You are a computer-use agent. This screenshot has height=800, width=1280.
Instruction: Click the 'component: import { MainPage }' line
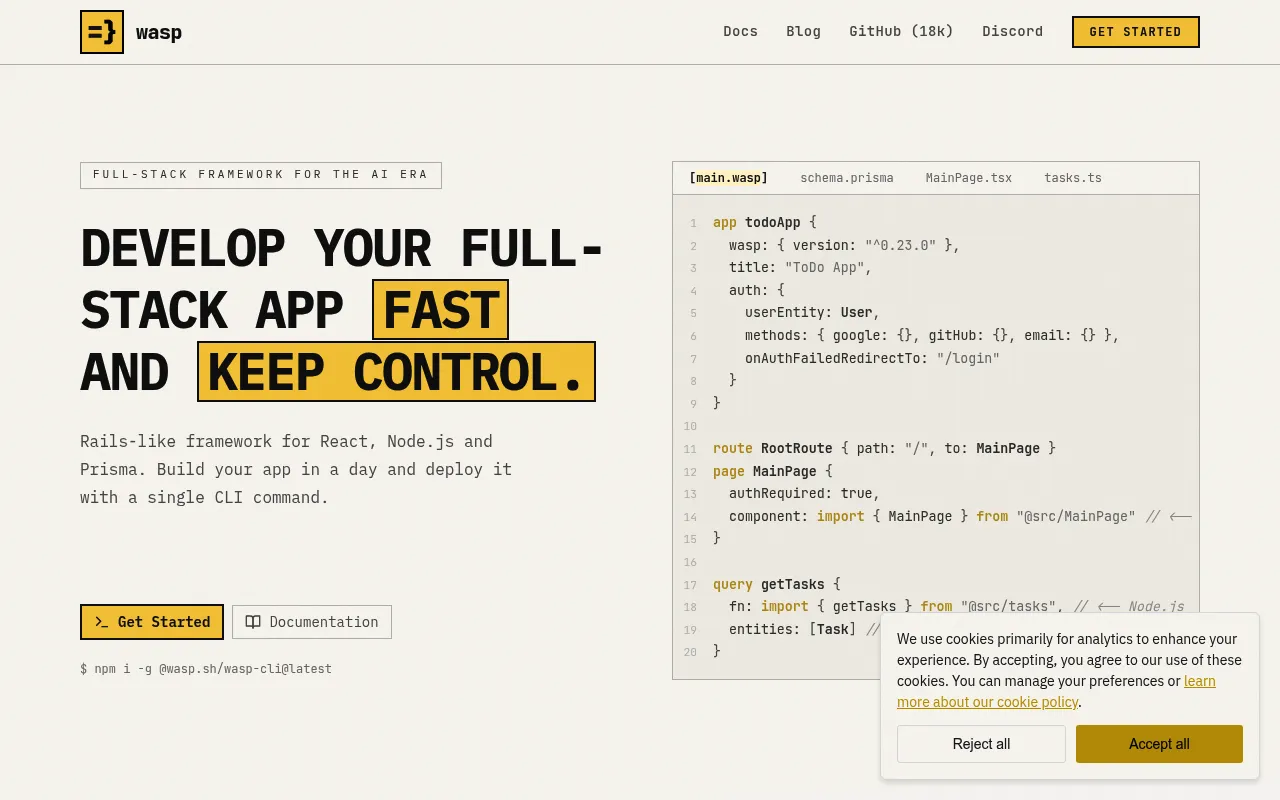(x=960, y=516)
